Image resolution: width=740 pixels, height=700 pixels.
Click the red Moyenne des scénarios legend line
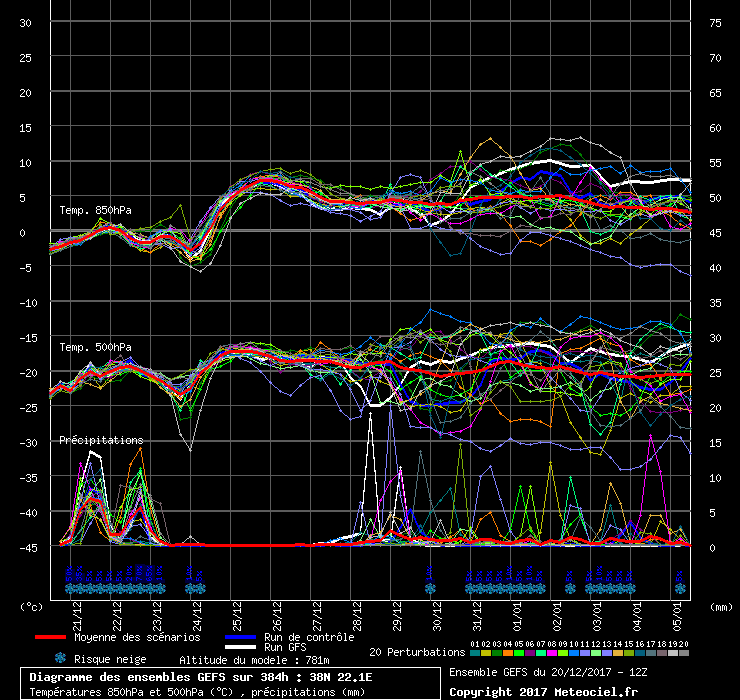point(50,637)
